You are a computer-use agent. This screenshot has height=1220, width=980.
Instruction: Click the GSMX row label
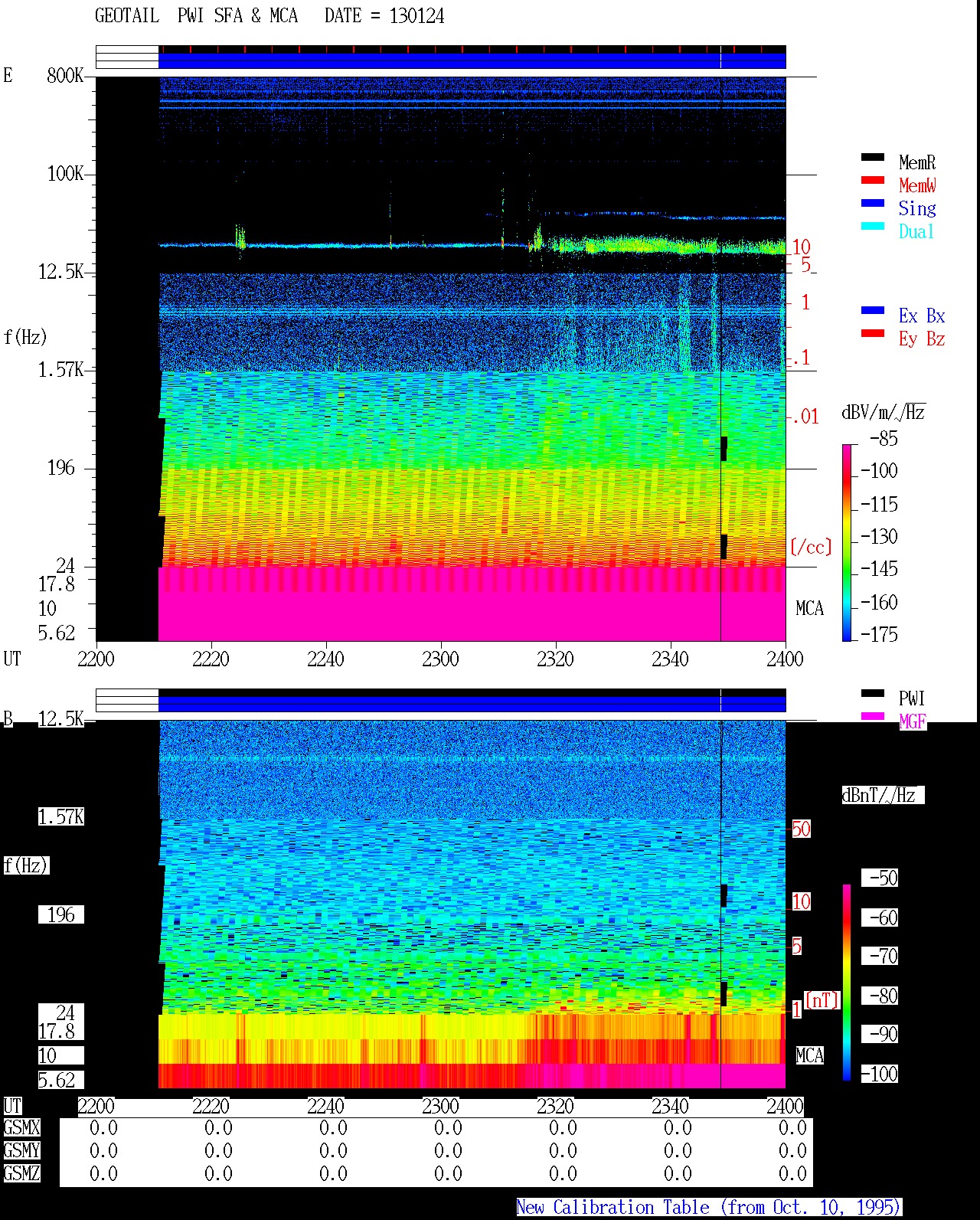pos(21,1128)
